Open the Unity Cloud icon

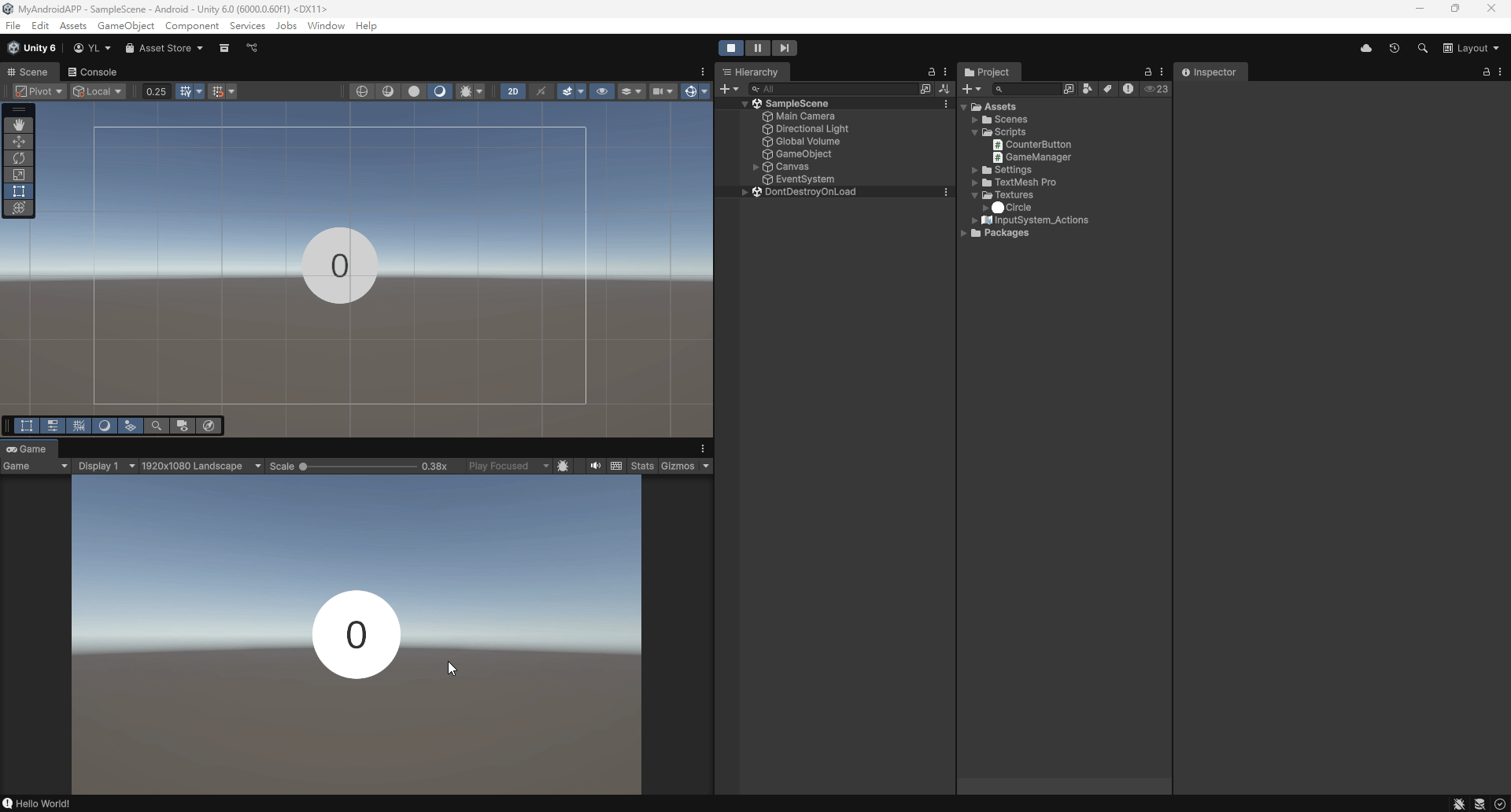[1366, 48]
